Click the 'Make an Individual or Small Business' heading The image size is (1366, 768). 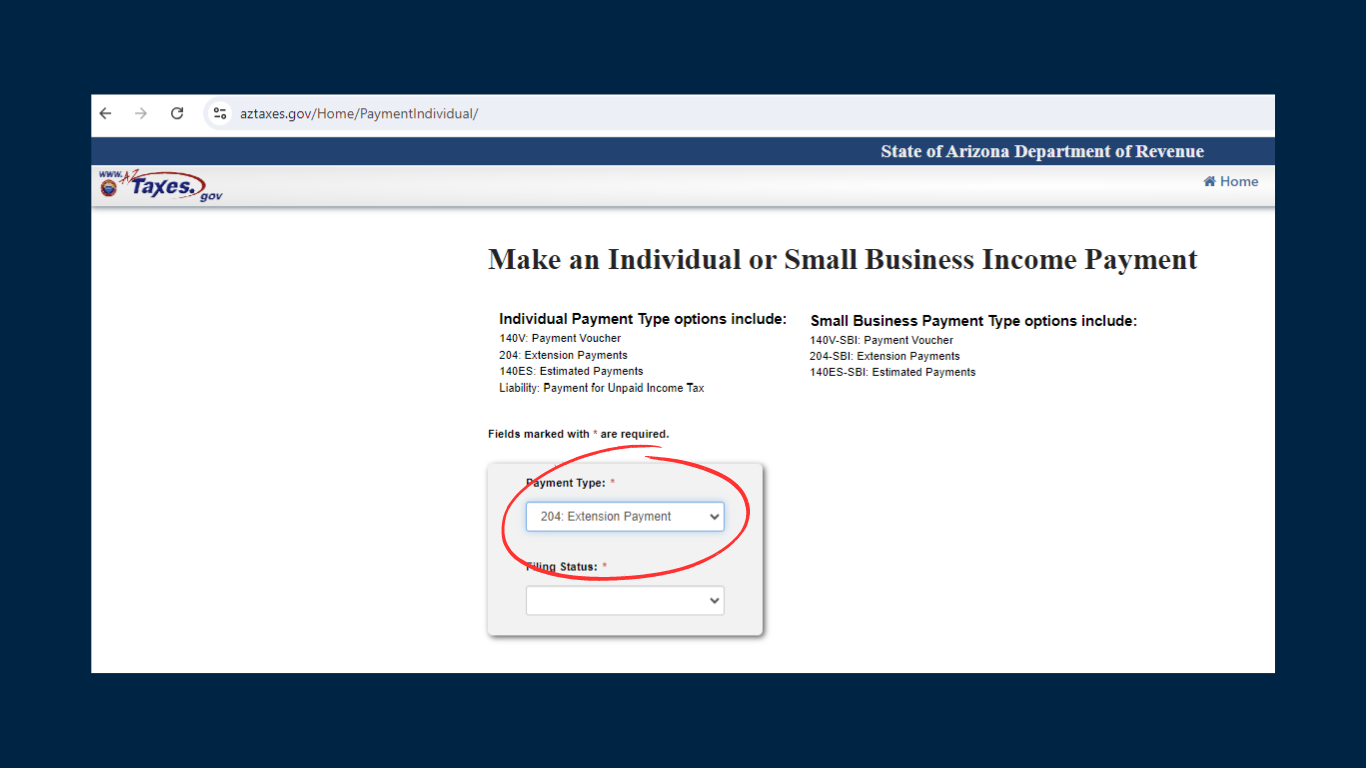pyautogui.click(x=842, y=260)
